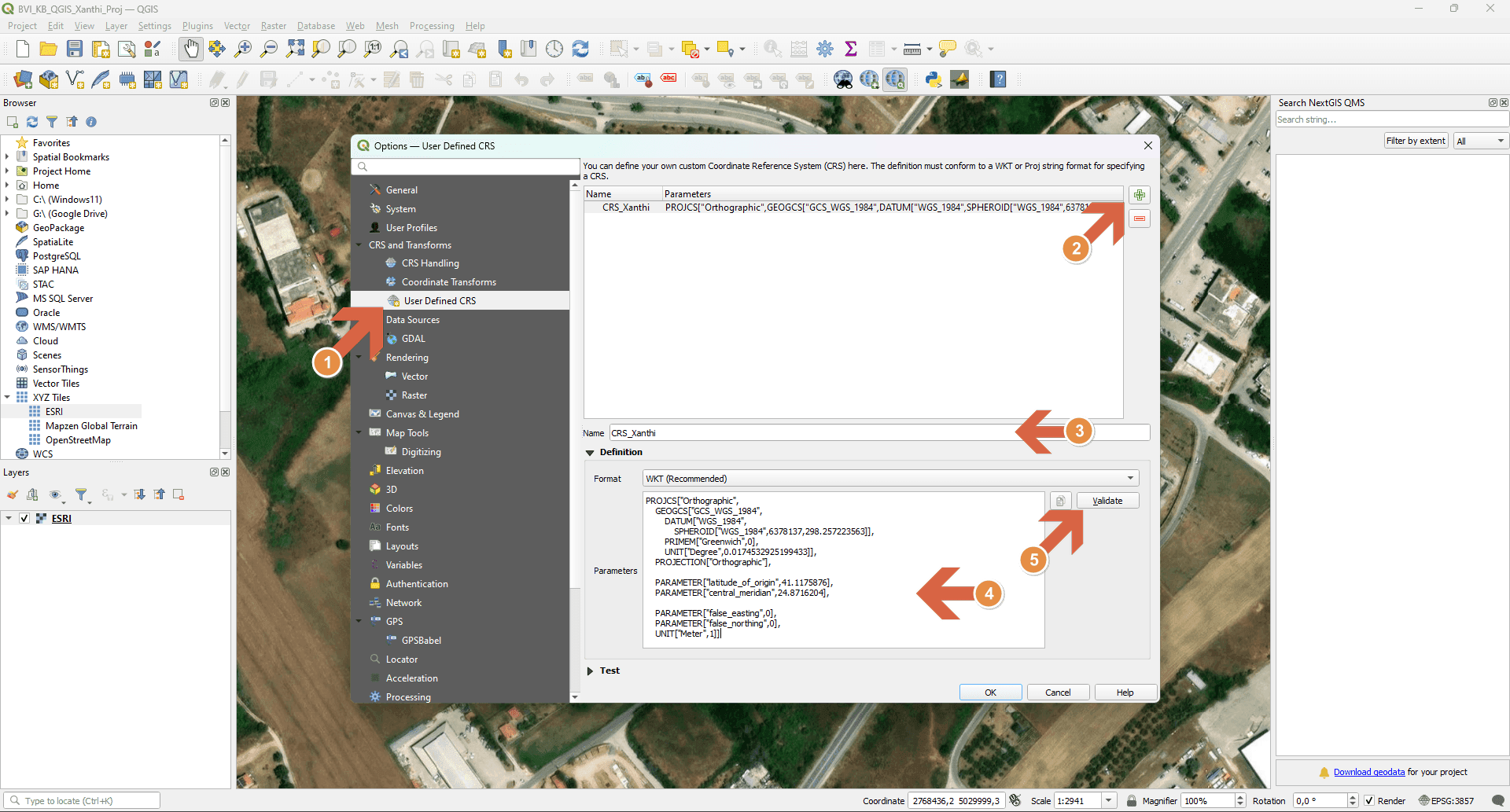Refresh the map canvas
Screen dimensions: 1510x812
pos(580,49)
